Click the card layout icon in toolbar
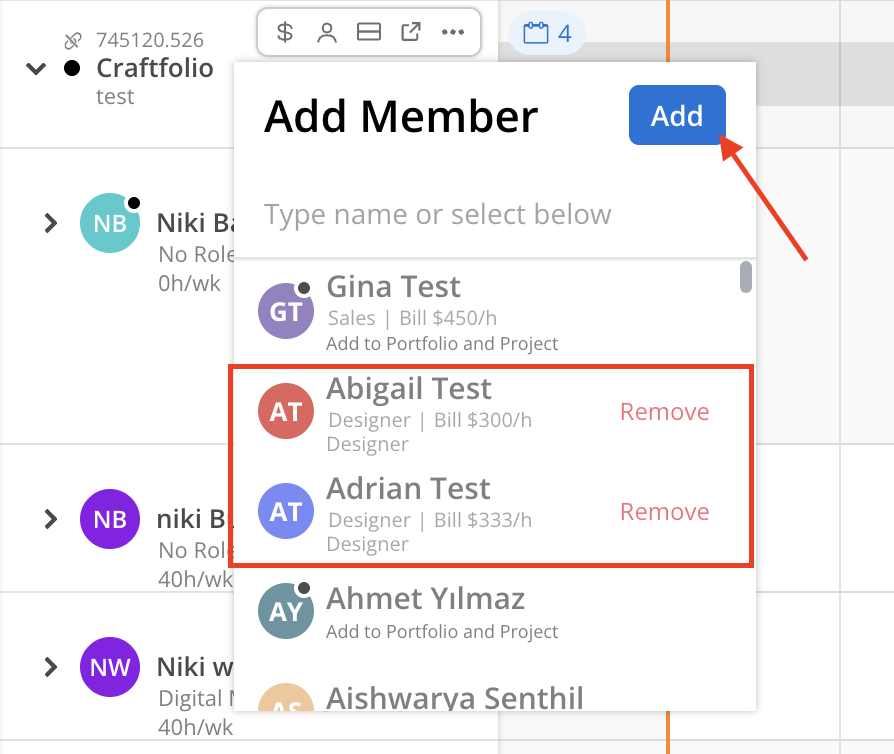 pos(369,33)
